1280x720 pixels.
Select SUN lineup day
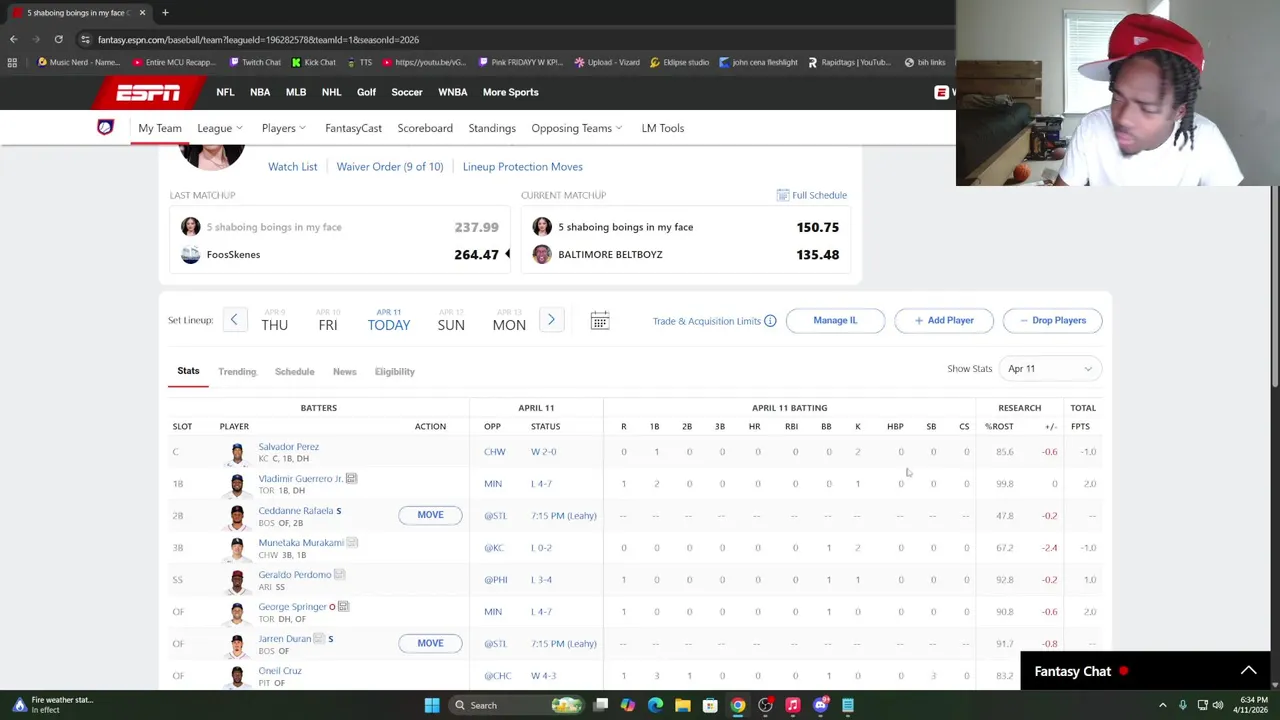tap(451, 321)
